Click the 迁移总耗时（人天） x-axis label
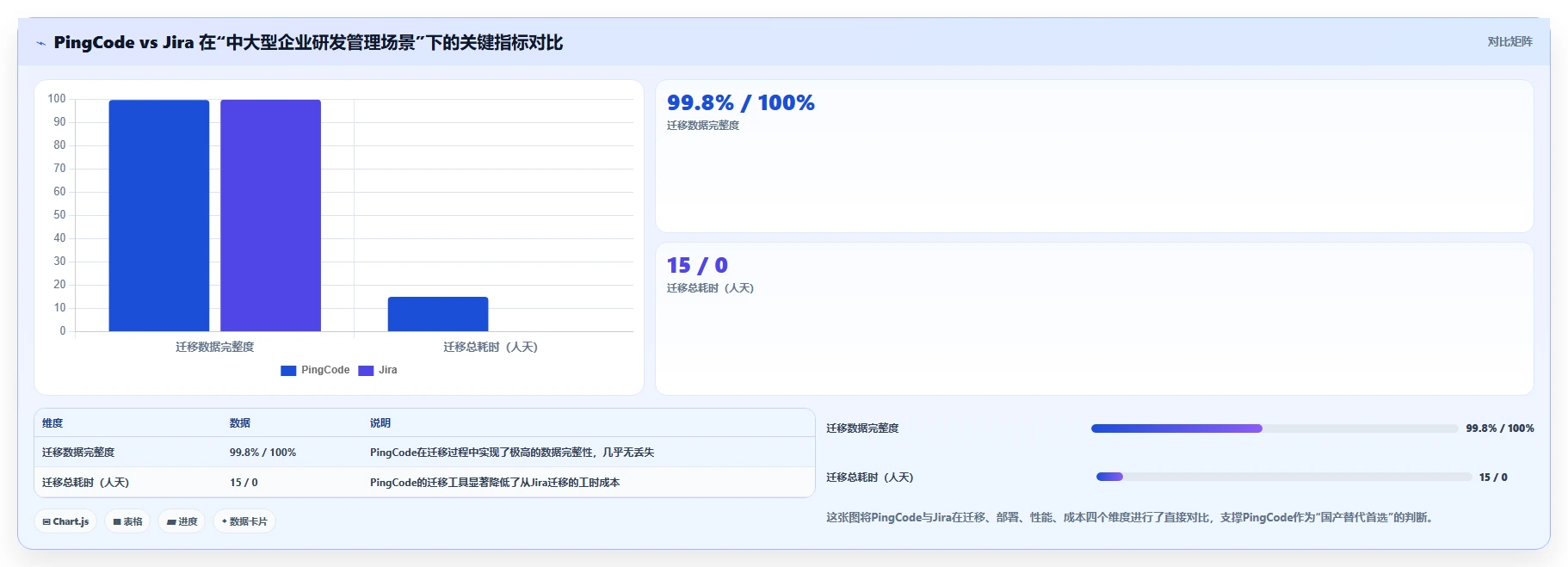 click(491, 347)
